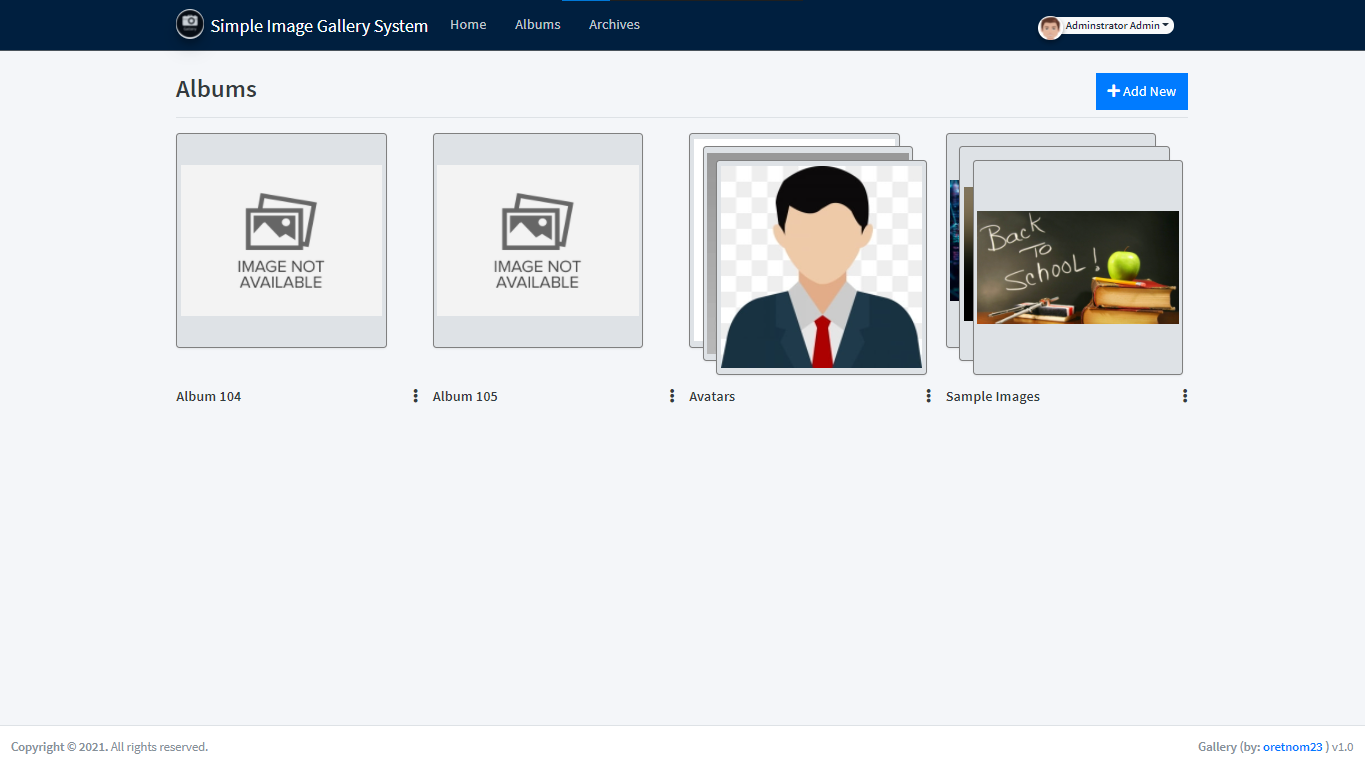The width and height of the screenshot is (1365, 768).
Task: Click the Album 104 name label
Action: pyautogui.click(x=209, y=397)
